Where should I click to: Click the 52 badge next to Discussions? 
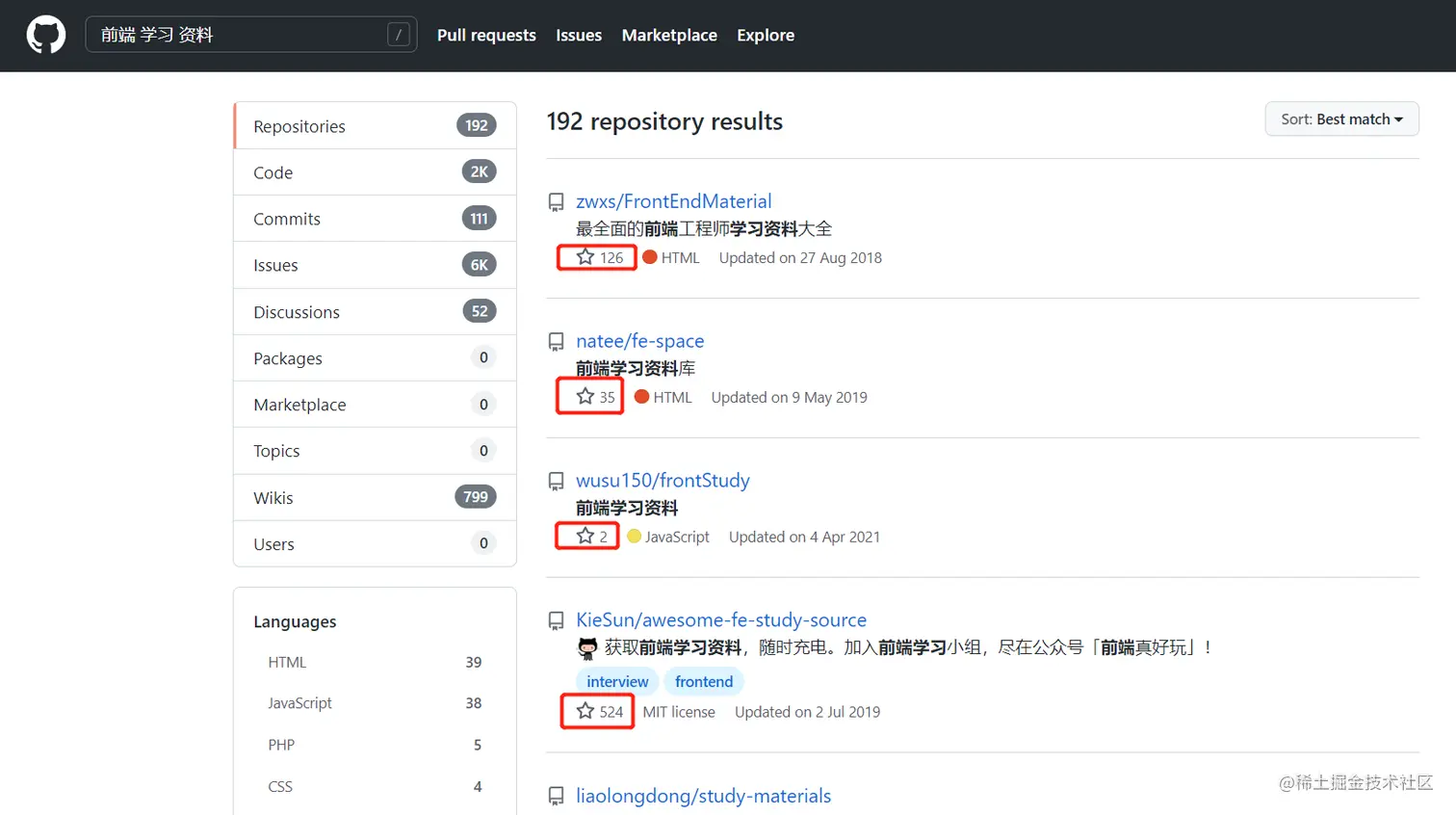[480, 311]
